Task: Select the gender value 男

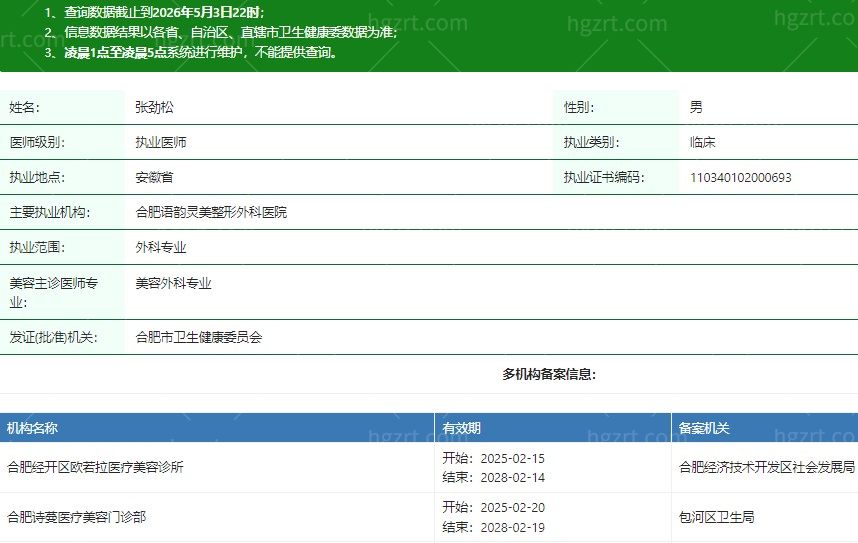Action: click(x=696, y=107)
